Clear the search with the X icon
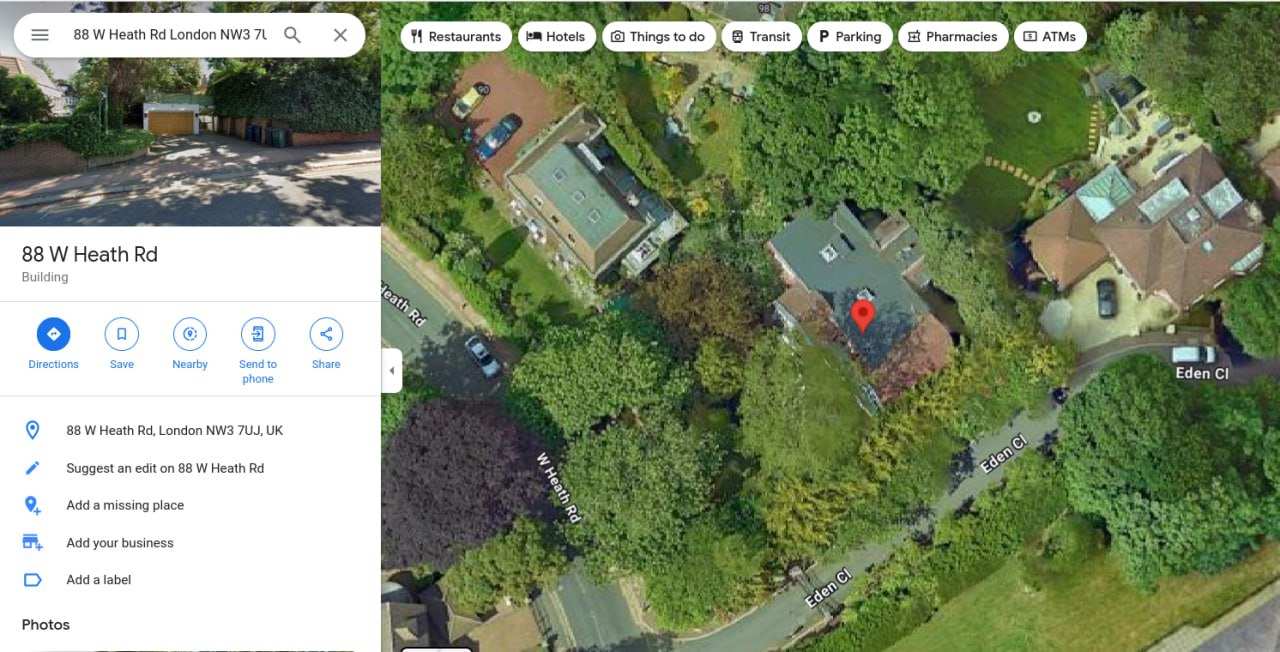Viewport: 1280px width, 652px height. [x=340, y=35]
